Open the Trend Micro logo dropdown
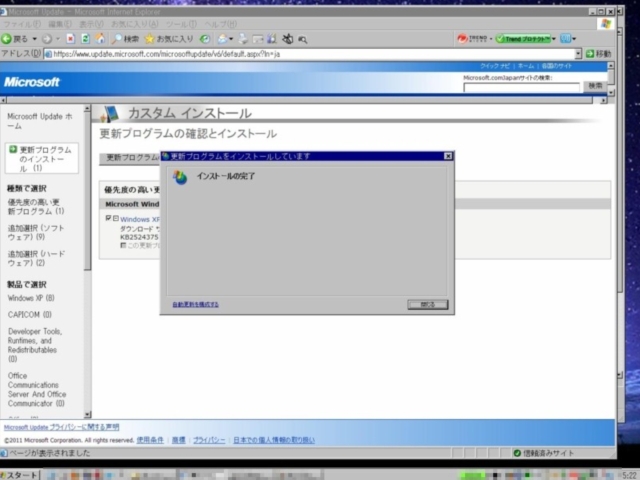 coord(491,39)
